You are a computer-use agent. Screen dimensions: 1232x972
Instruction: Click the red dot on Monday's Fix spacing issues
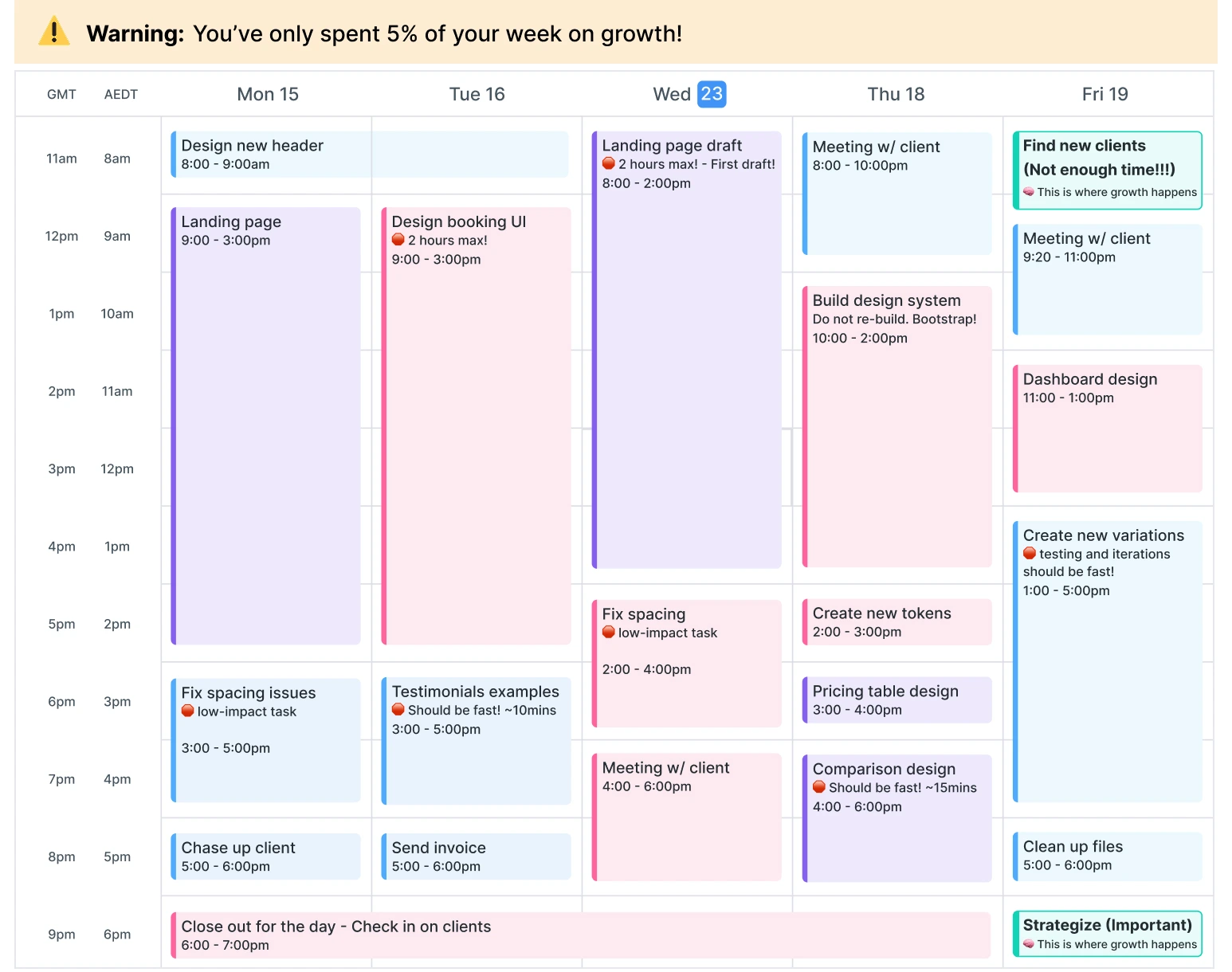(188, 711)
